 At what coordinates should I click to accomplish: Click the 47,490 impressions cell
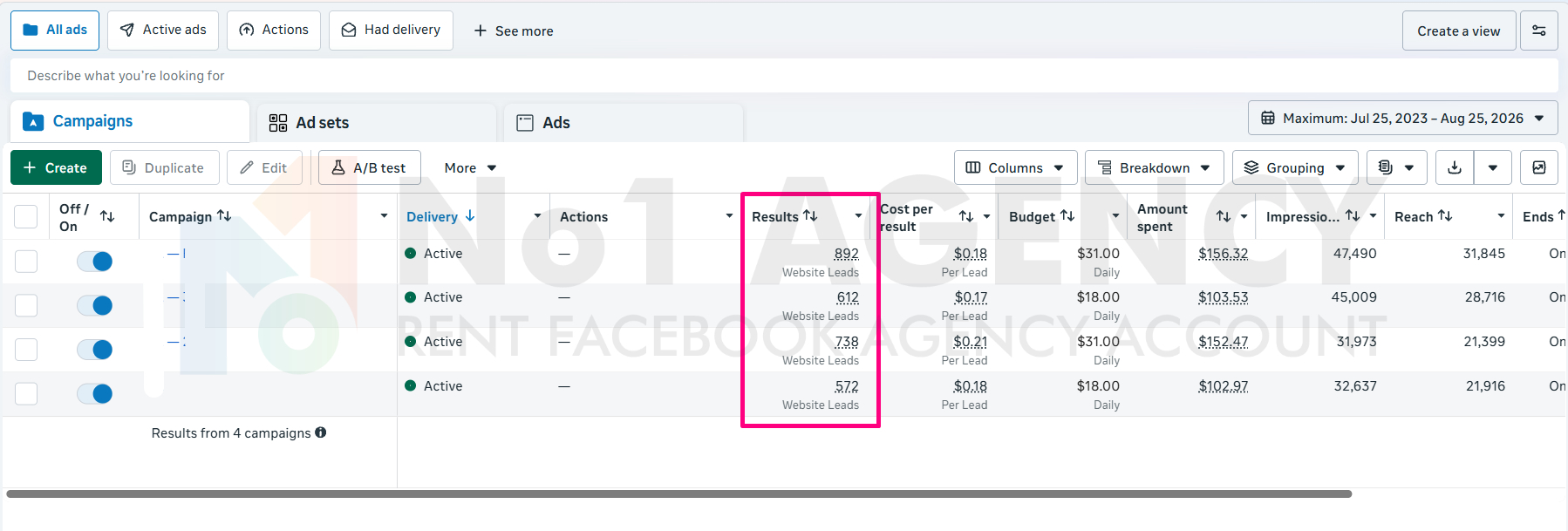point(1354,254)
